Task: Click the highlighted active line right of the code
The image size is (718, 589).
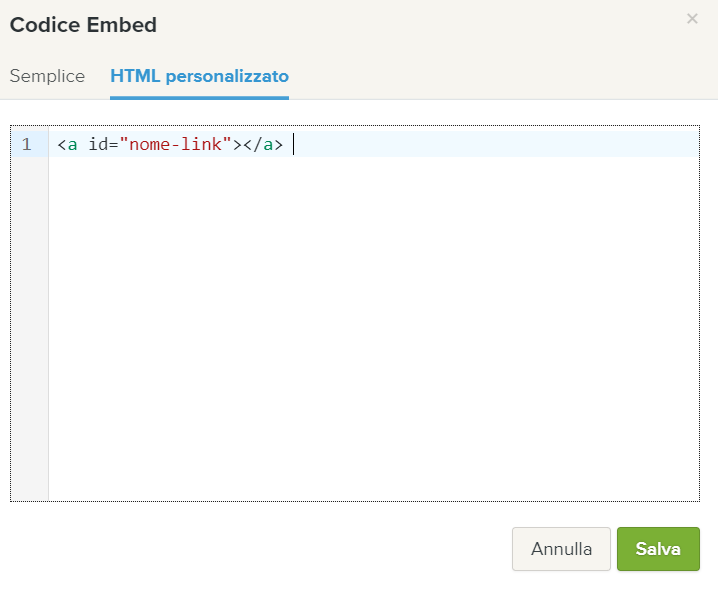Action: click(497, 144)
